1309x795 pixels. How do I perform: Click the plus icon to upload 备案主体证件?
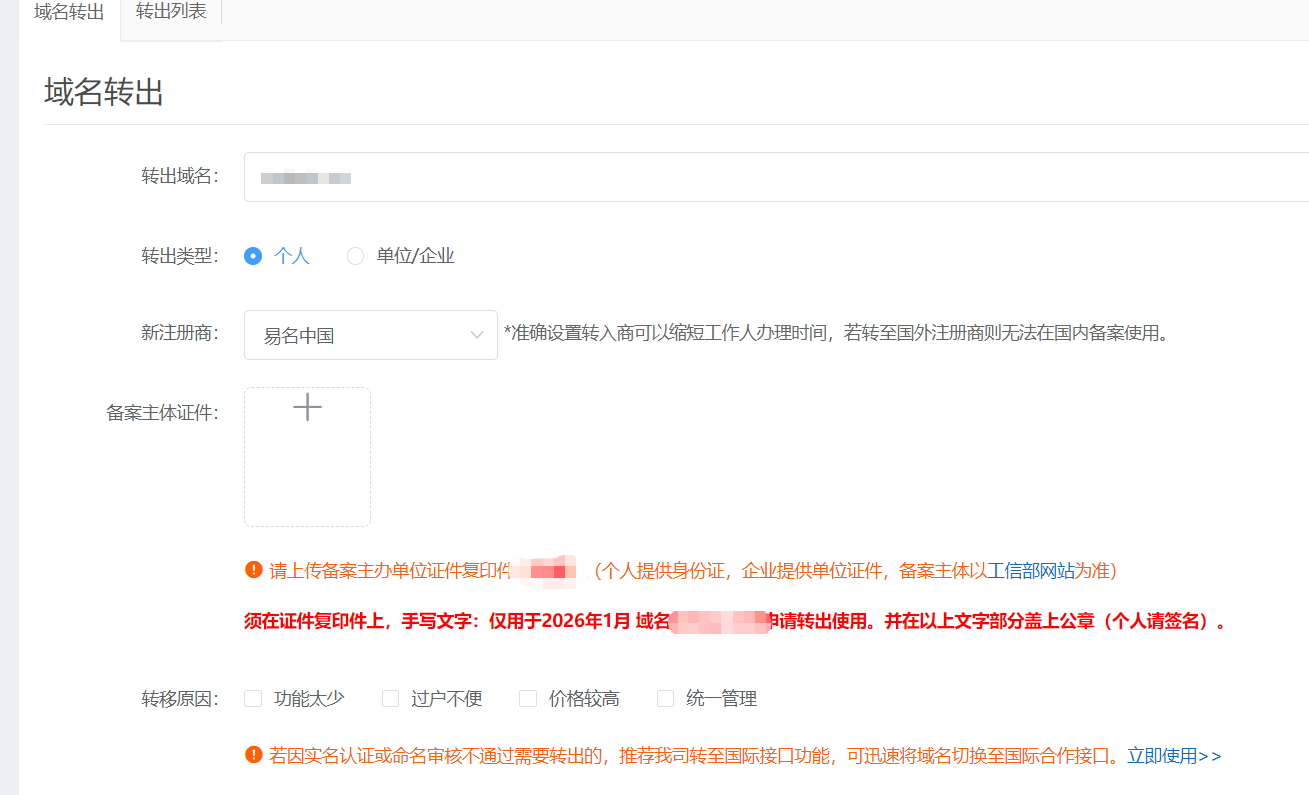tap(307, 407)
